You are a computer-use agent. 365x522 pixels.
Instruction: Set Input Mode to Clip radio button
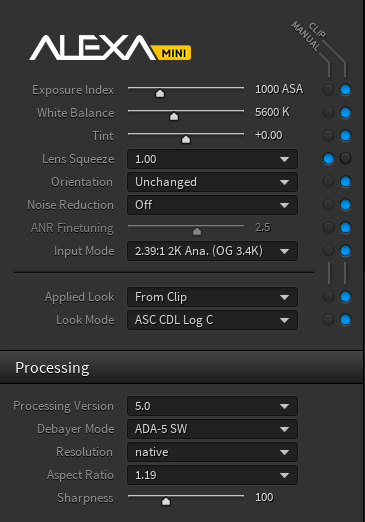point(345,250)
